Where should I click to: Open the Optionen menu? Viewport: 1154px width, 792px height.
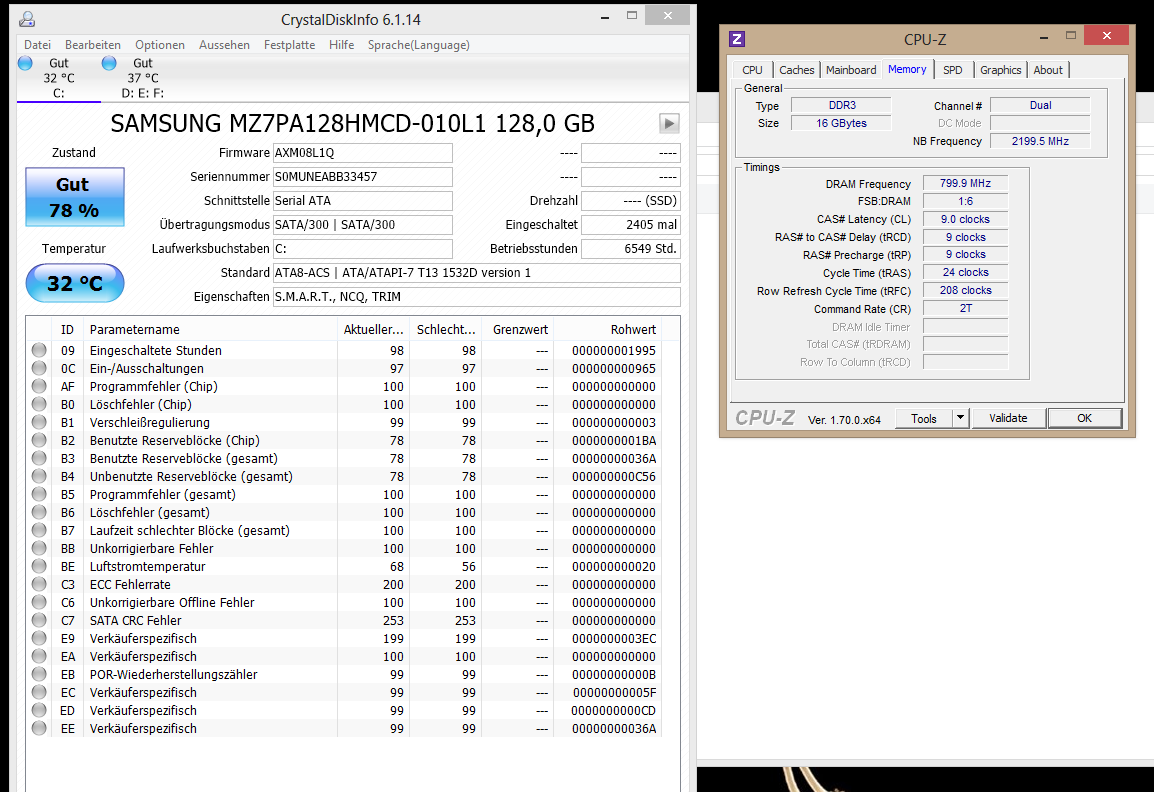pyautogui.click(x=160, y=45)
